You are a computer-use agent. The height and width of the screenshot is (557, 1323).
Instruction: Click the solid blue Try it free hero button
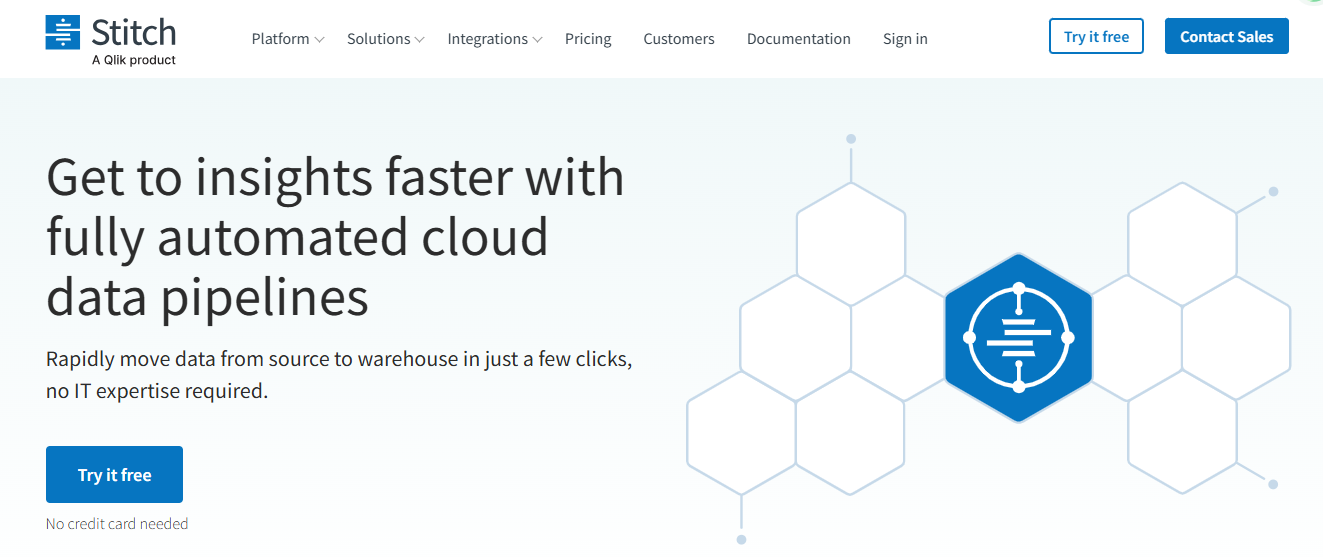(114, 474)
